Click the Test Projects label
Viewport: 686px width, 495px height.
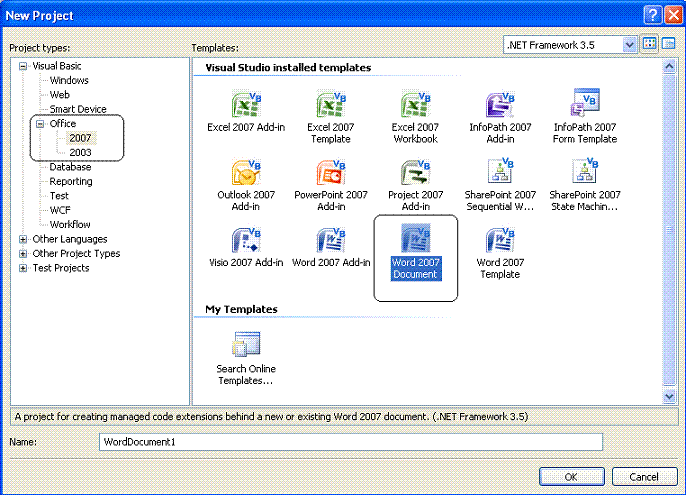click(x=61, y=268)
